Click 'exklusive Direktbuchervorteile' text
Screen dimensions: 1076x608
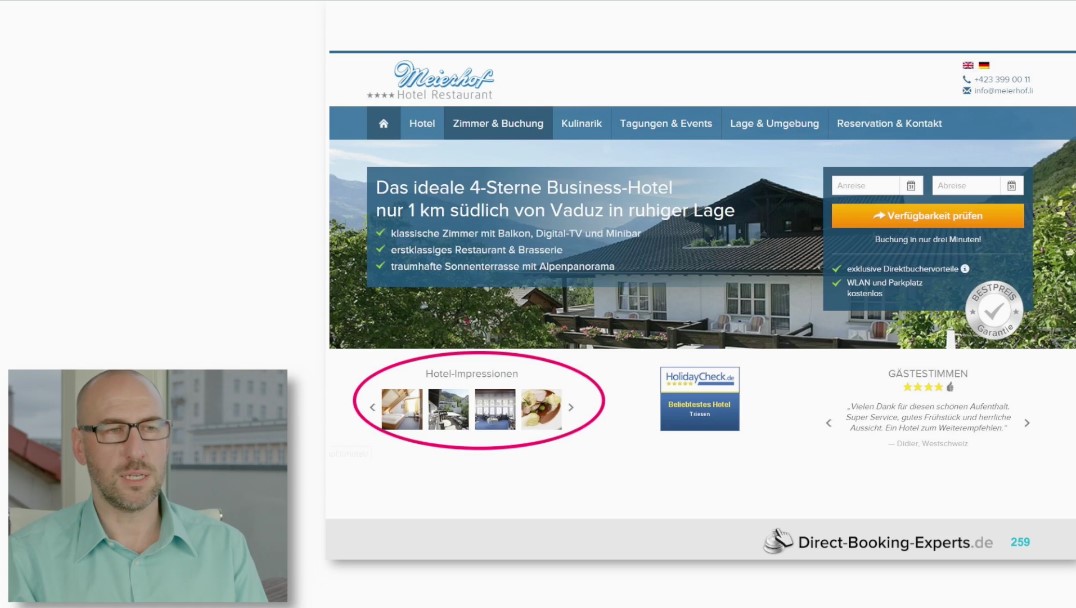click(x=902, y=269)
